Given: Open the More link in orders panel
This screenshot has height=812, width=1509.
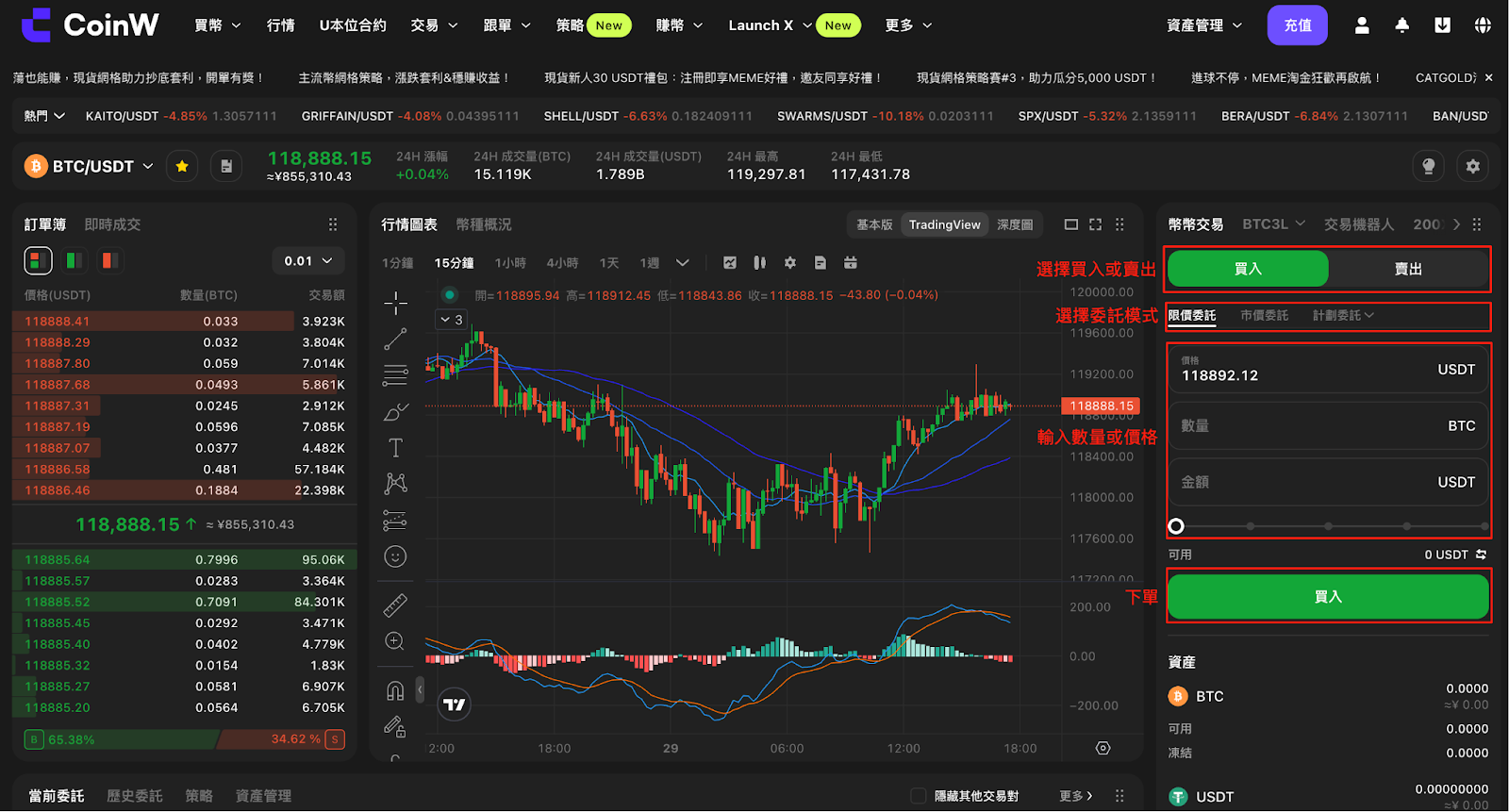Looking at the screenshot, I should [1076, 796].
